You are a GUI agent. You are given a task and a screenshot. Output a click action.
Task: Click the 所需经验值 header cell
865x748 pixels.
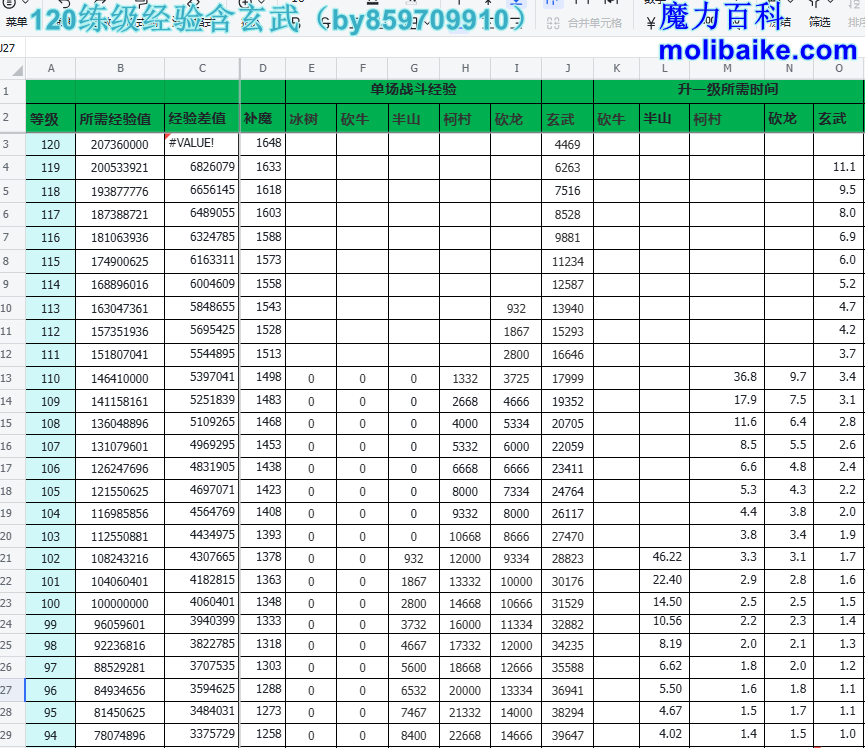pyautogui.click(x=120, y=119)
